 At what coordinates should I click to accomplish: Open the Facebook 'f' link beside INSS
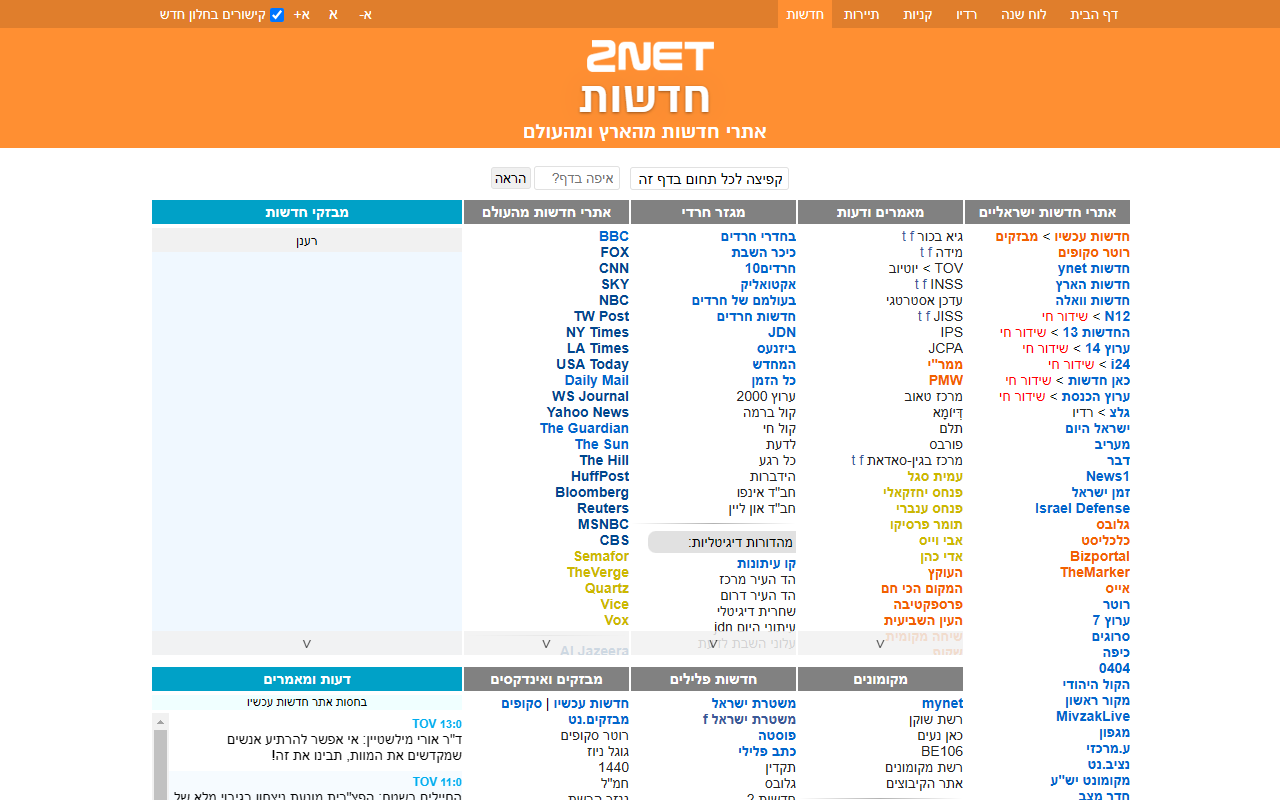(x=925, y=285)
